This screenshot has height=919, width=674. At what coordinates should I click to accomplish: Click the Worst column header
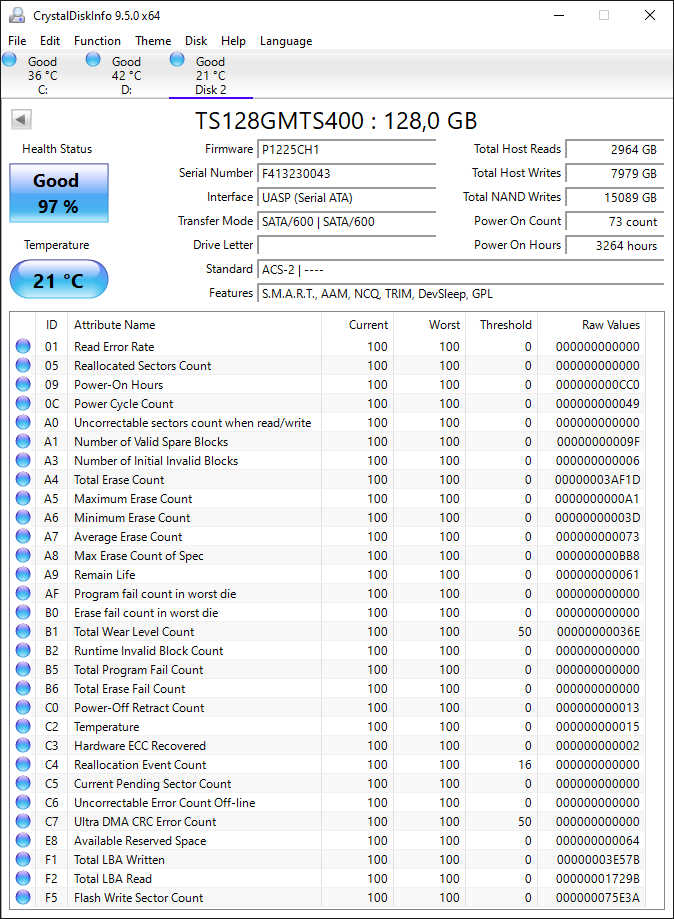point(429,325)
